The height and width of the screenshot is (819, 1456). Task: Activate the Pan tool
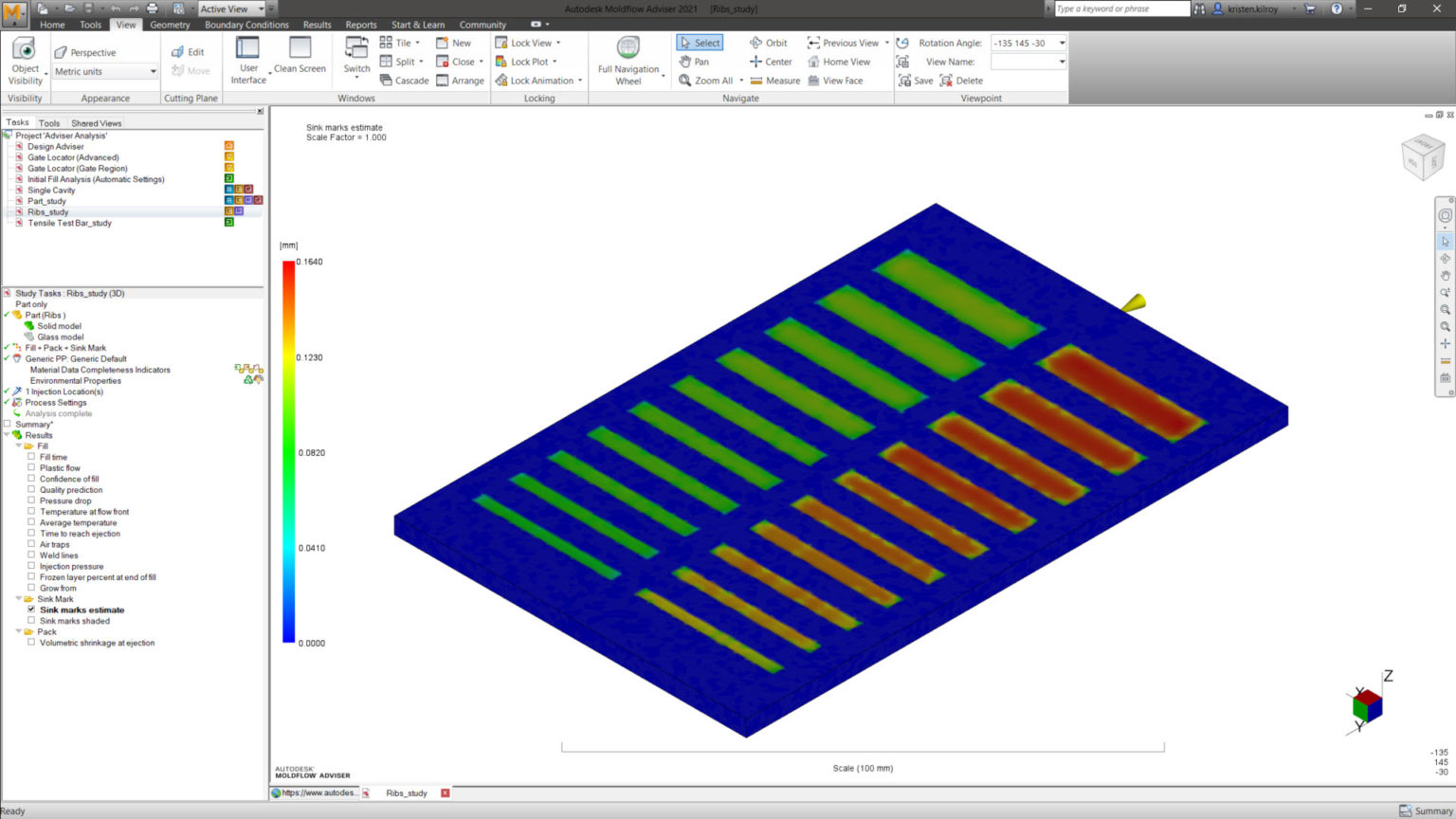coord(699,62)
